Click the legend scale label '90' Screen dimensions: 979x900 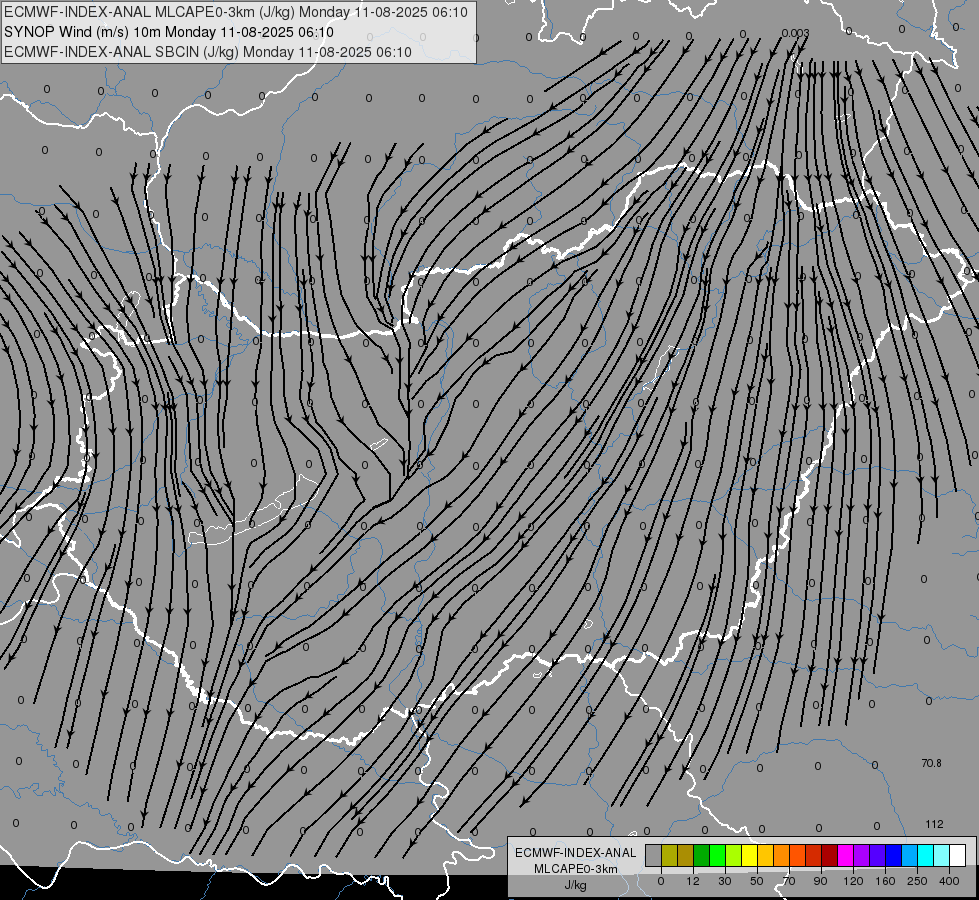(x=820, y=881)
